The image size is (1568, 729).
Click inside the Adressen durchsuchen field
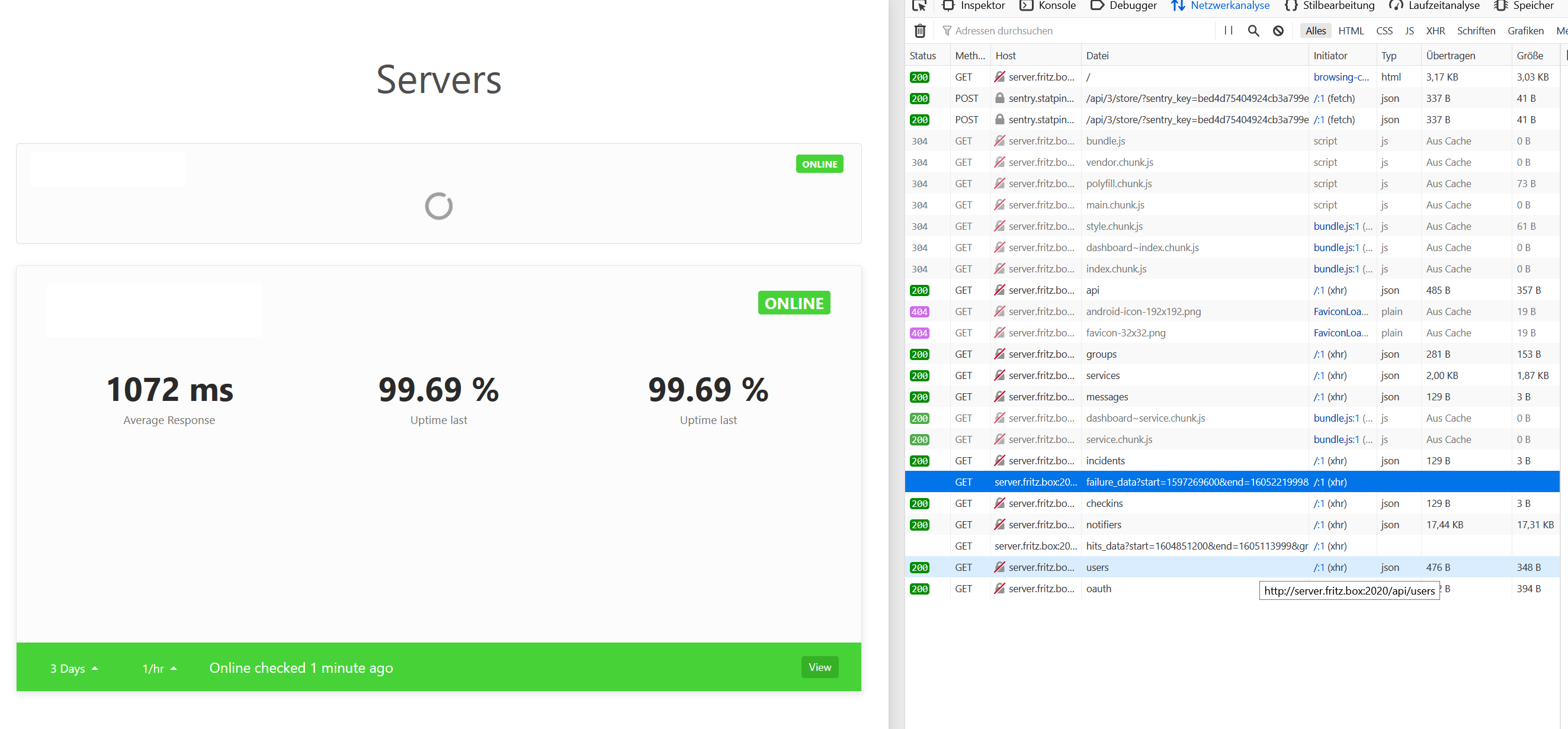pyautogui.click(x=1065, y=30)
